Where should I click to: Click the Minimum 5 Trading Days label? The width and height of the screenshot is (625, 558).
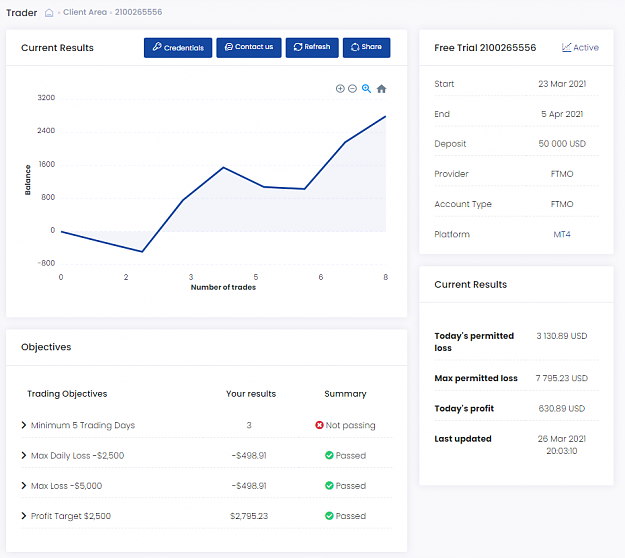click(83, 425)
